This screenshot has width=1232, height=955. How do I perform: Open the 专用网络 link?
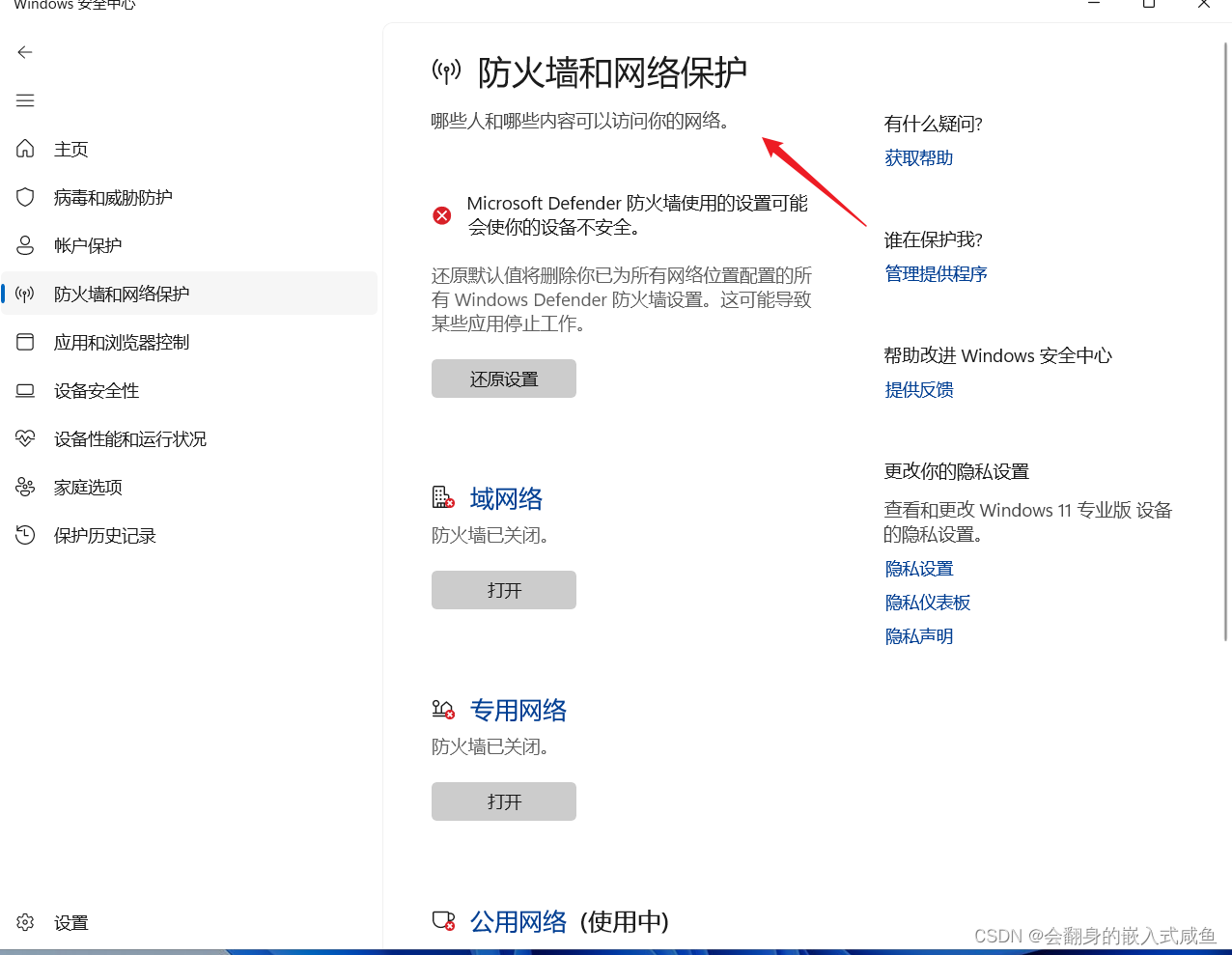[x=518, y=710]
